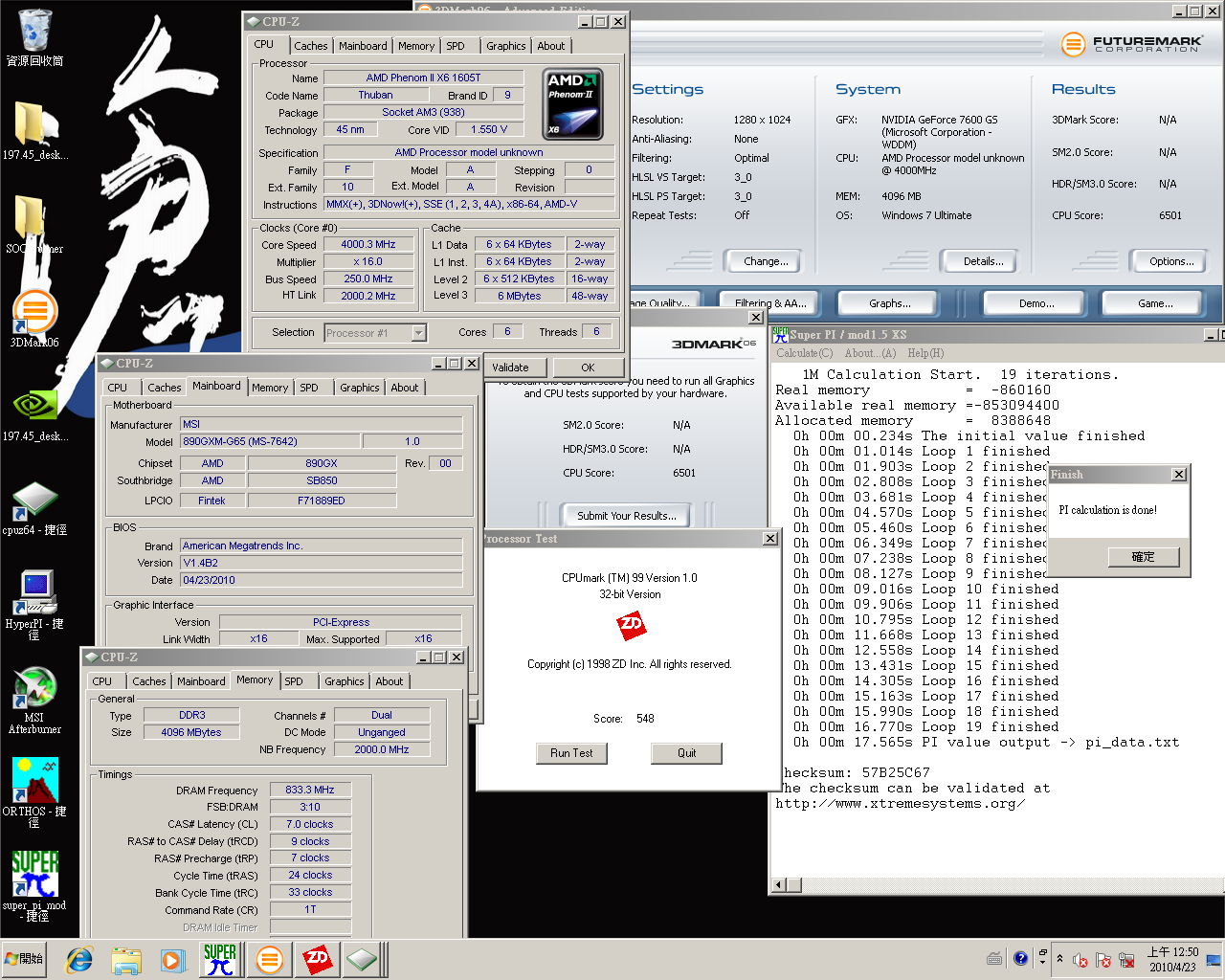
Task: Switch to Caches tab in top CPU-Z
Action: click(311, 46)
